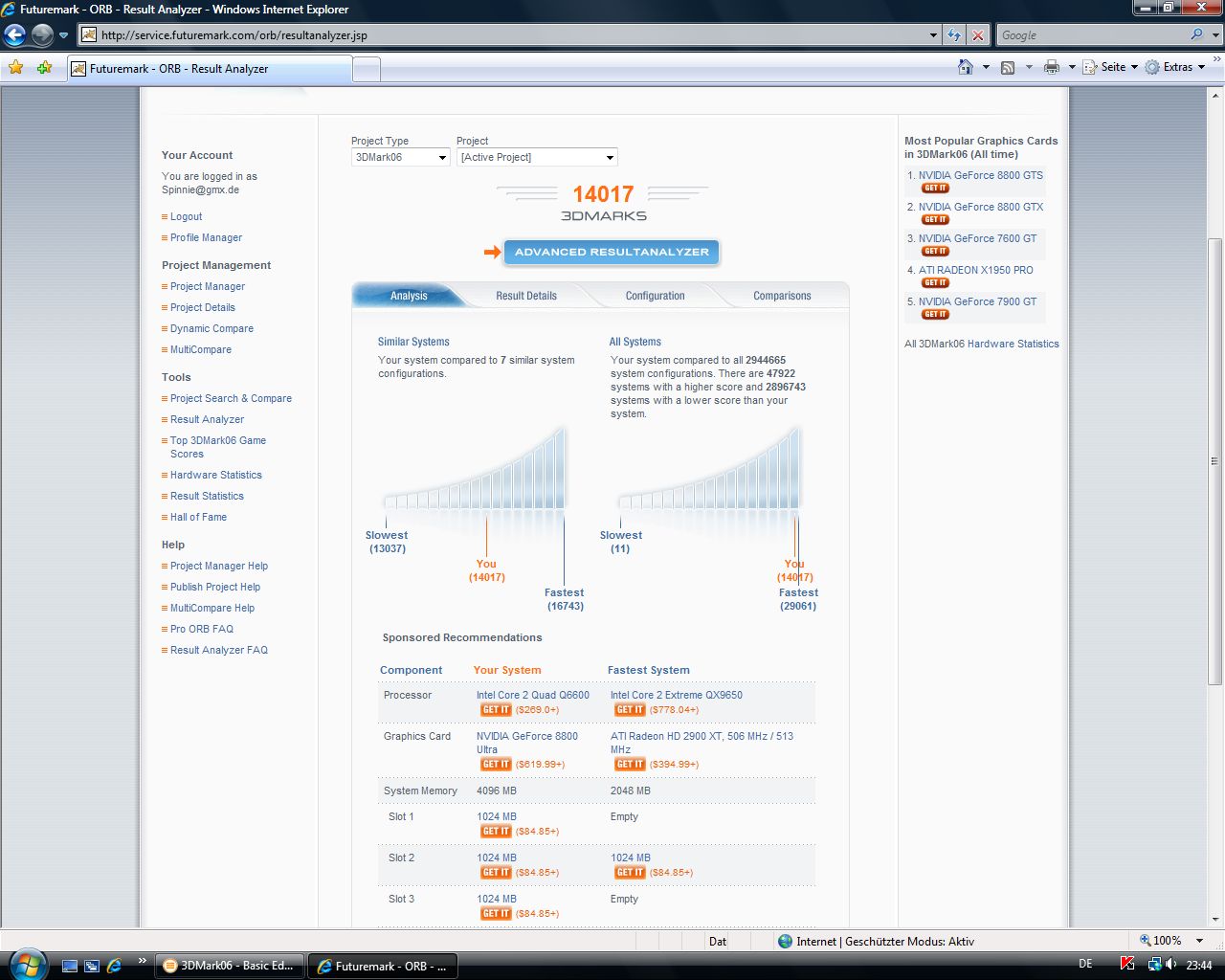Click GET IT for Core 2 Extreme QX9650
This screenshot has height=980, width=1225.
click(x=630, y=710)
